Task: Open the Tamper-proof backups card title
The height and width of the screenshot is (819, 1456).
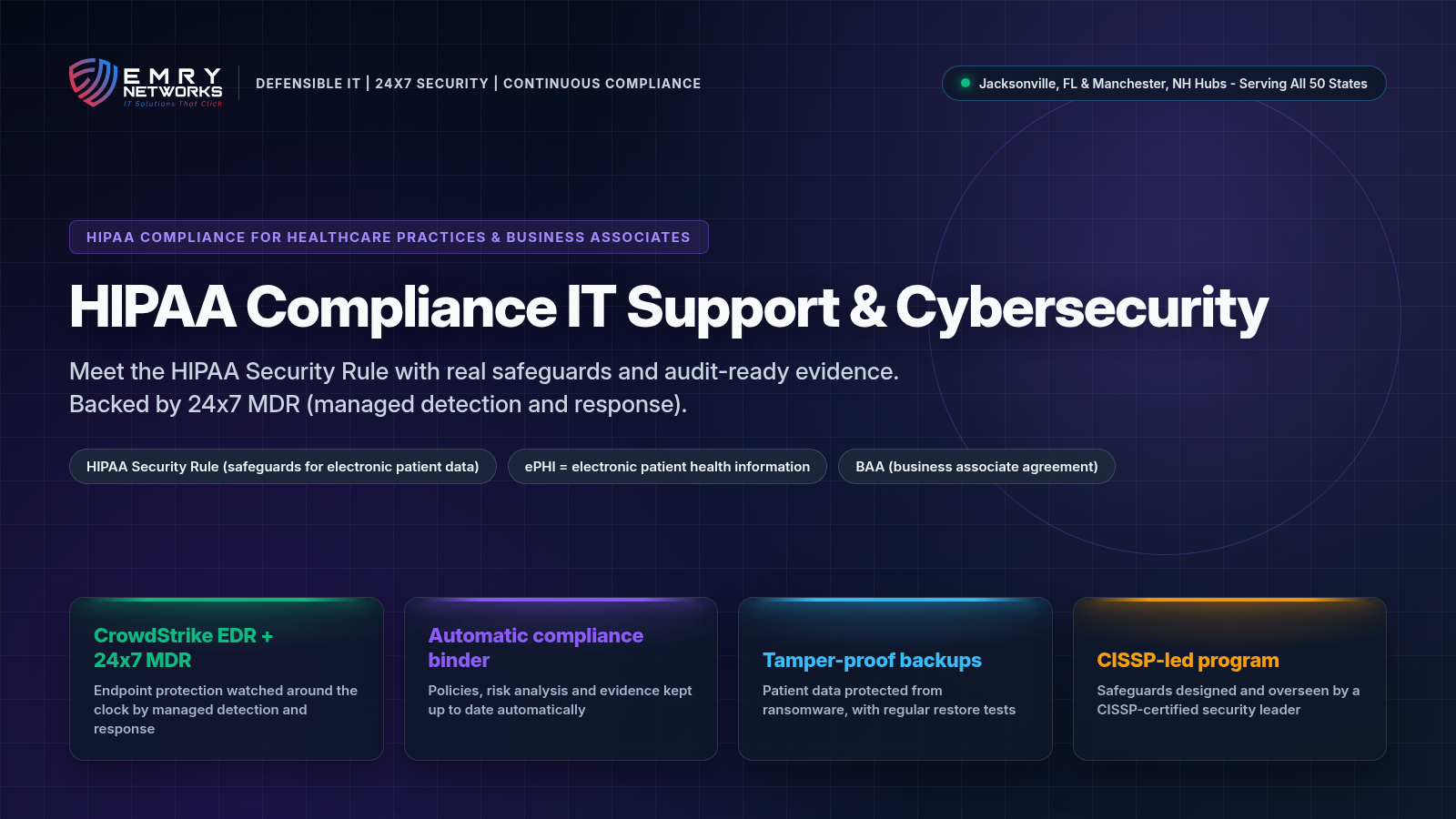Action: point(872,660)
